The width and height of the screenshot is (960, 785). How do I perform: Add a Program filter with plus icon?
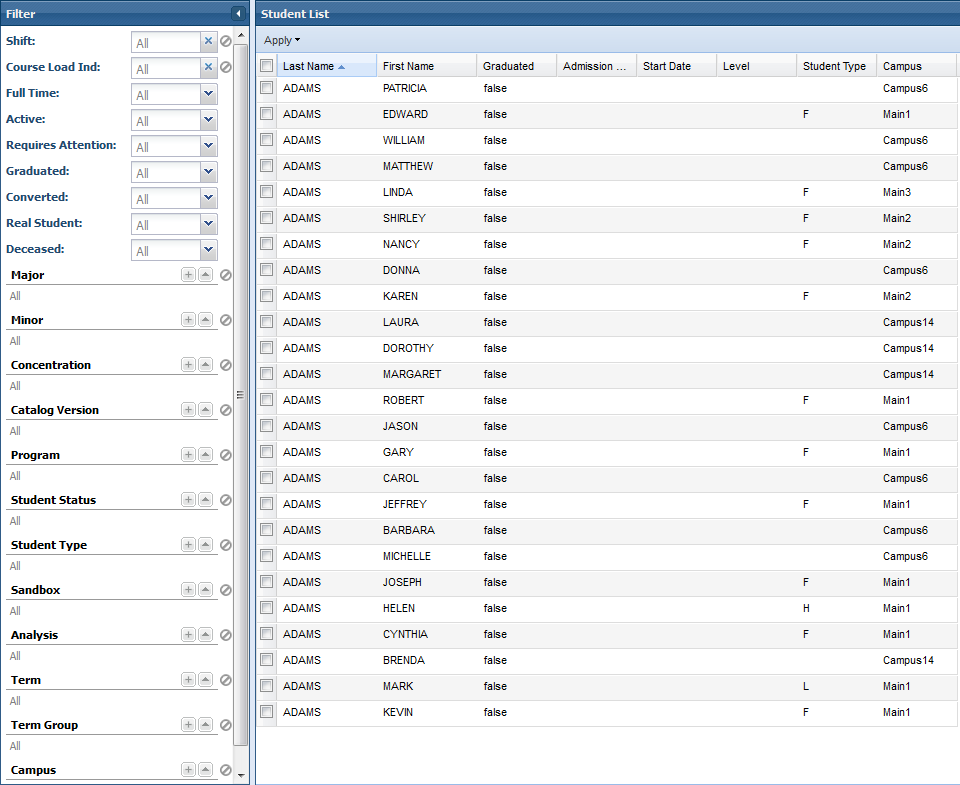[x=188, y=455]
